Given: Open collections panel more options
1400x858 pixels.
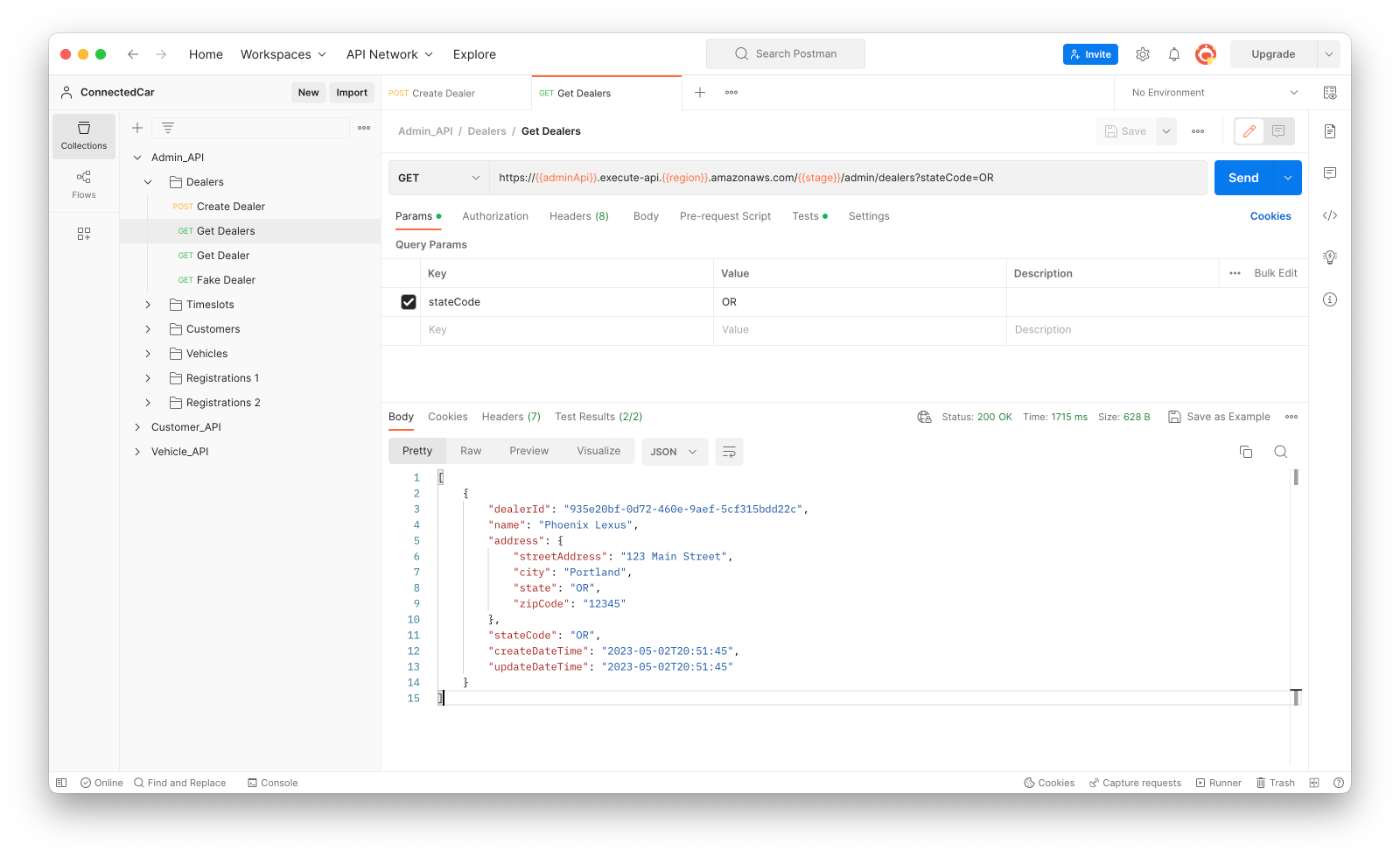Looking at the screenshot, I should click(x=364, y=128).
